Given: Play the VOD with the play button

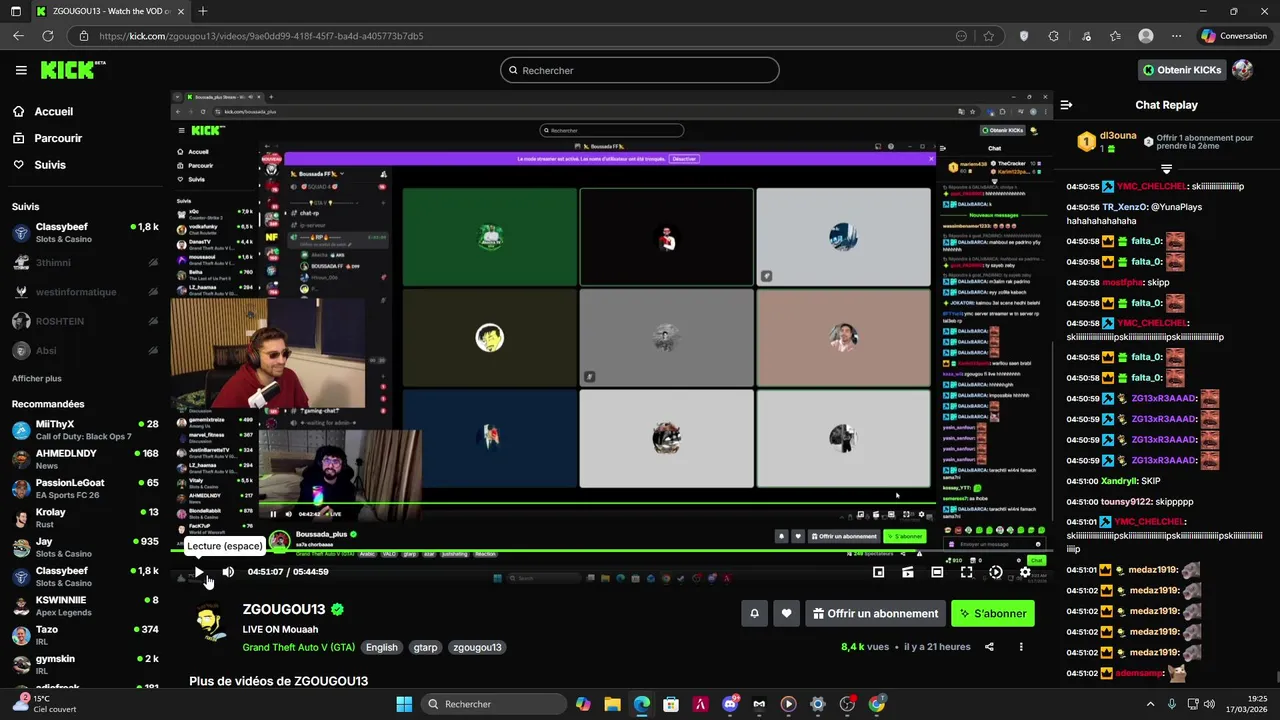Looking at the screenshot, I should [x=199, y=572].
